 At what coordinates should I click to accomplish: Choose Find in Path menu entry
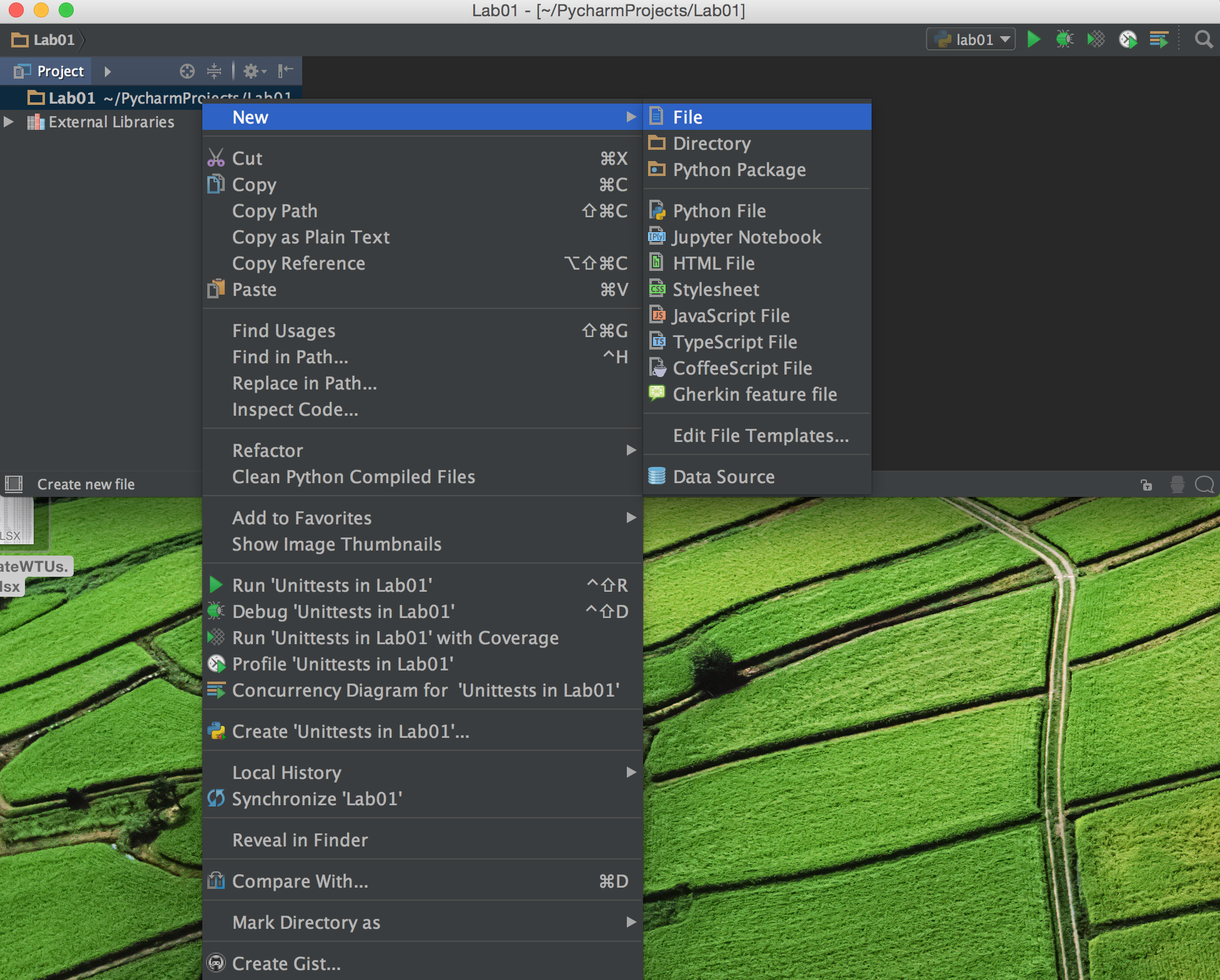click(423, 357)
